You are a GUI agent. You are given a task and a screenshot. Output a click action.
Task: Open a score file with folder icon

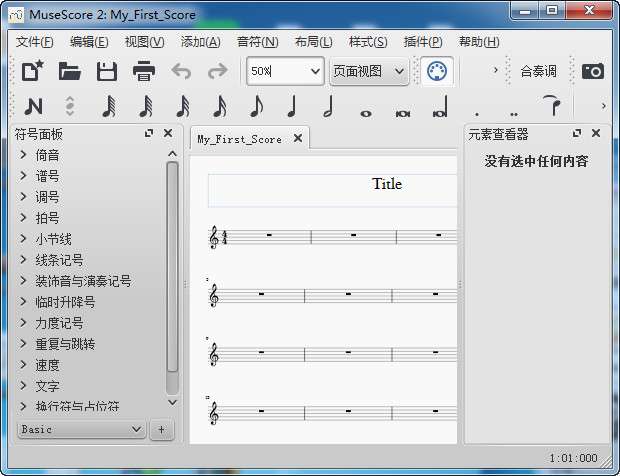pyautogui.click(x=69, y=71)
